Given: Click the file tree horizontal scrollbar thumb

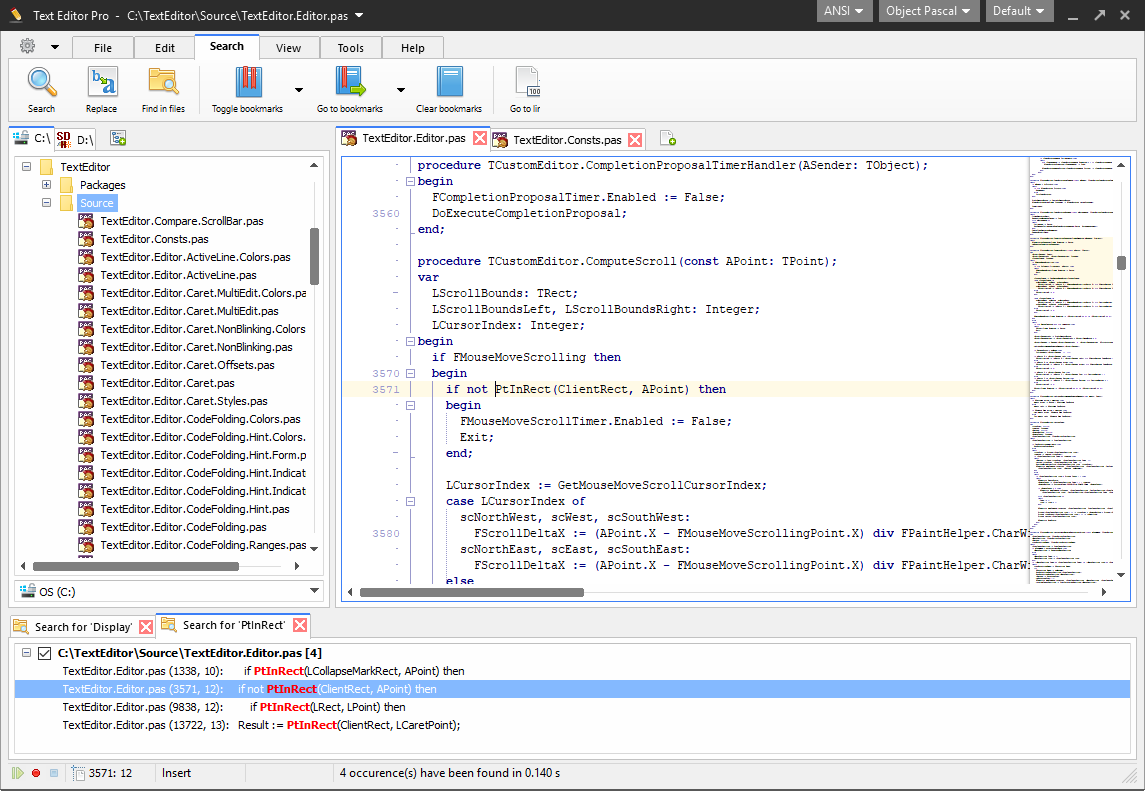Looking at the screenshot, I should [136, 566].
